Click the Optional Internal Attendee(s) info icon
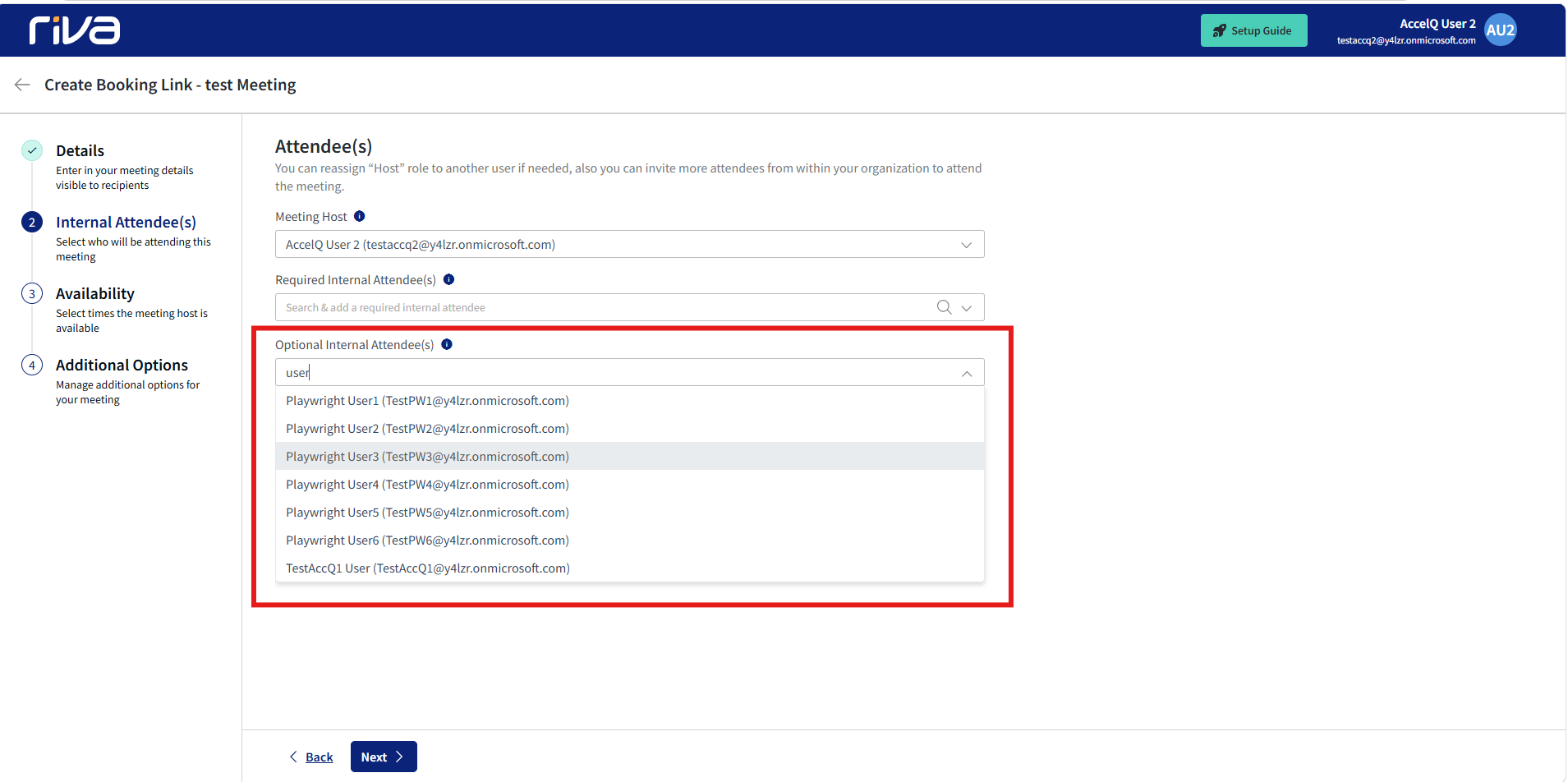 pos(447,344)
